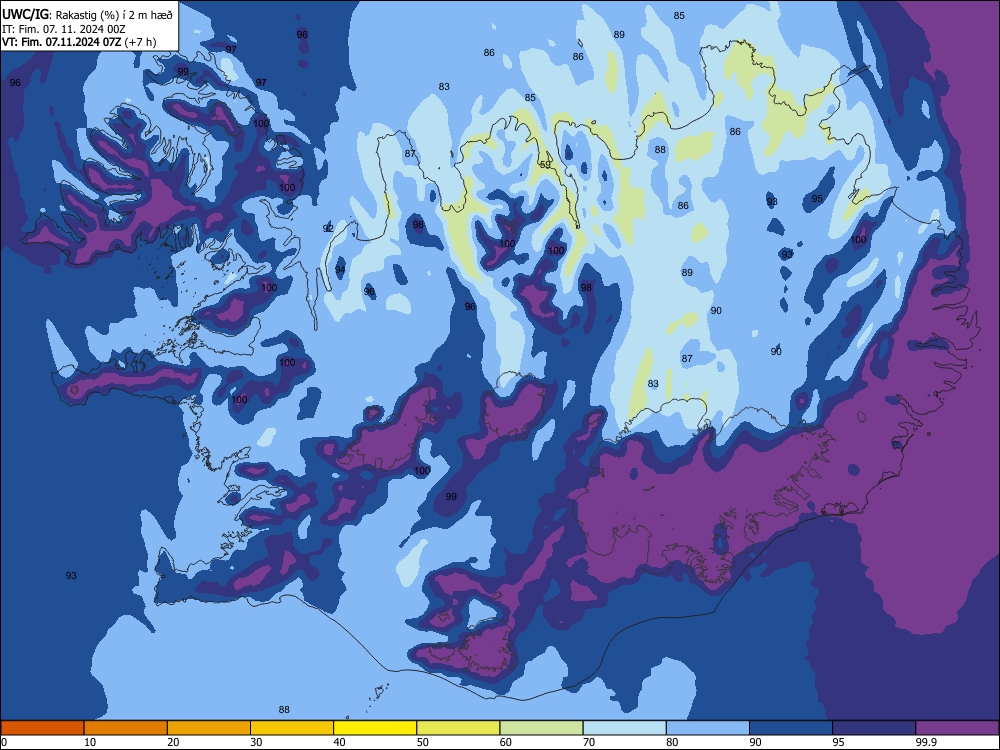Click the '92' humidity value on the map

(328, 228)
